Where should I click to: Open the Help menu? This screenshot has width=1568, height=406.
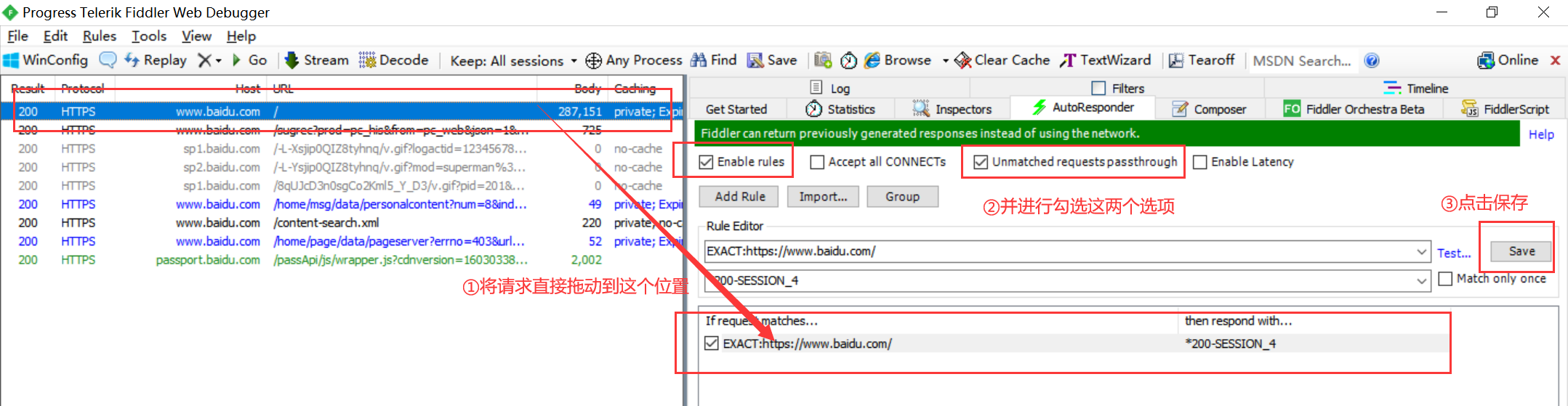[x=241, y=36]
